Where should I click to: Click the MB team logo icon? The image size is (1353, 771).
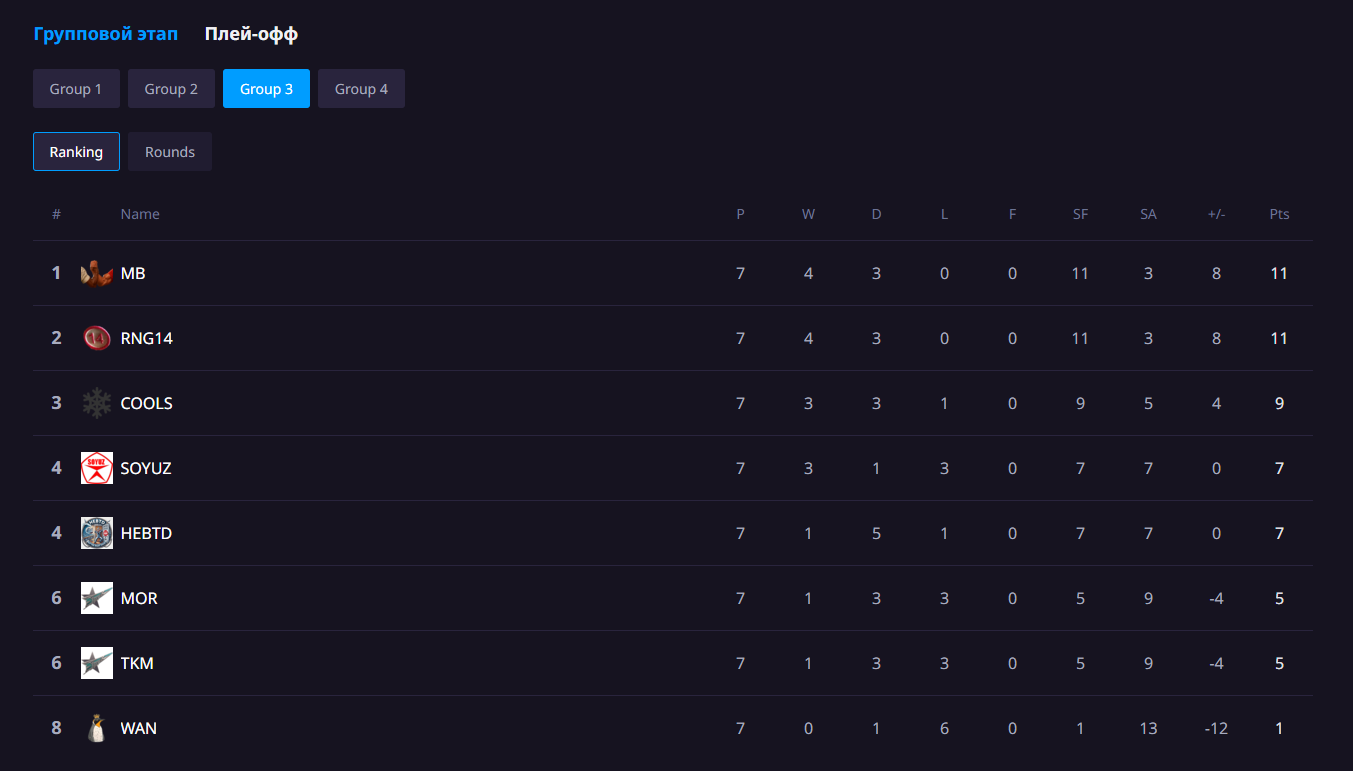tap(97, 273)
